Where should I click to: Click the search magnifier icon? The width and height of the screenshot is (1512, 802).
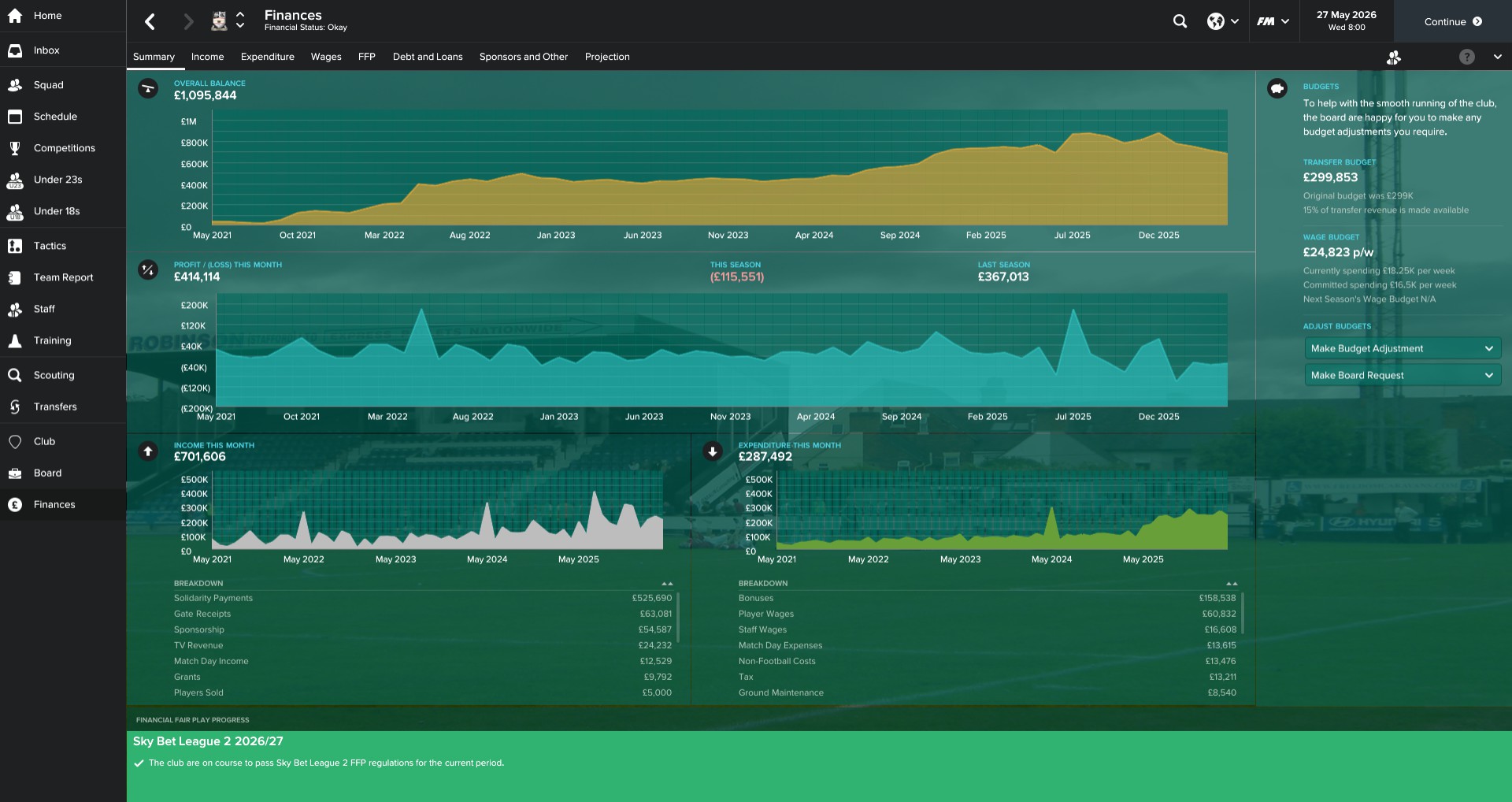(1179, 21)
